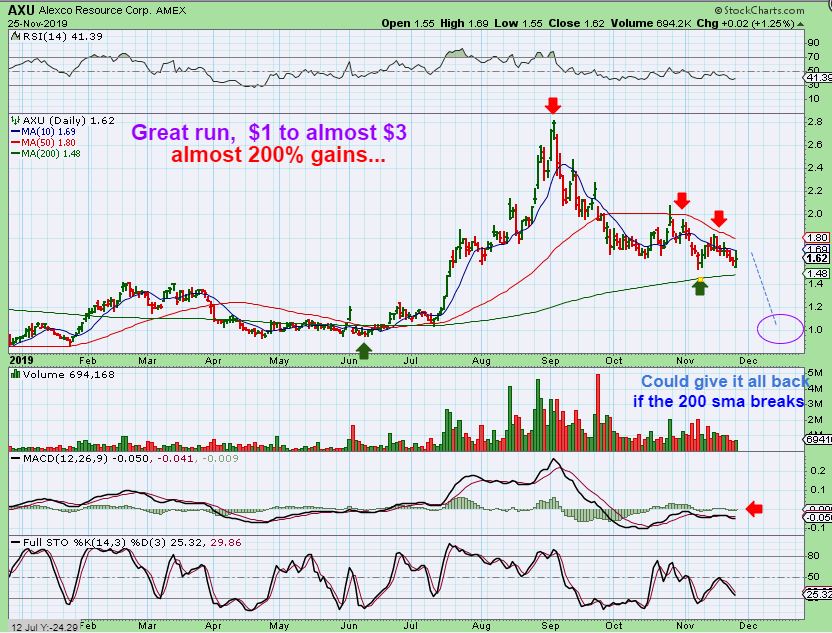Click the black line marker before MACD(12,26,9)

pyautogui.click(x=16, y=458)
